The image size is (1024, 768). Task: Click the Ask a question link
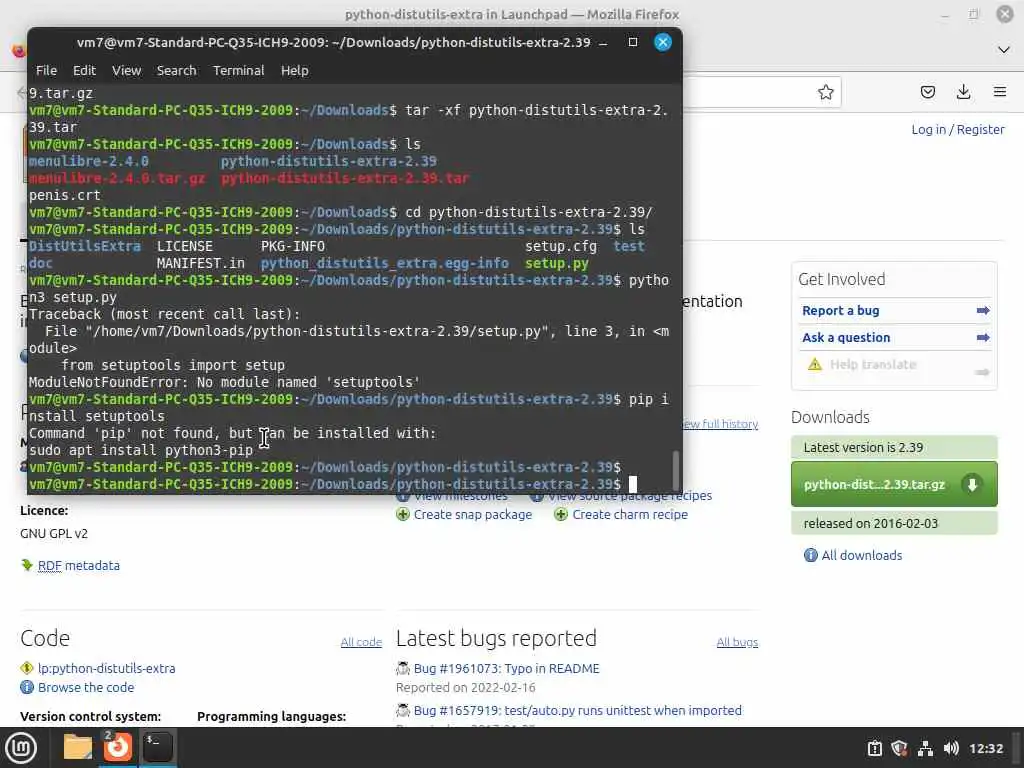click(x=846, y=338)
